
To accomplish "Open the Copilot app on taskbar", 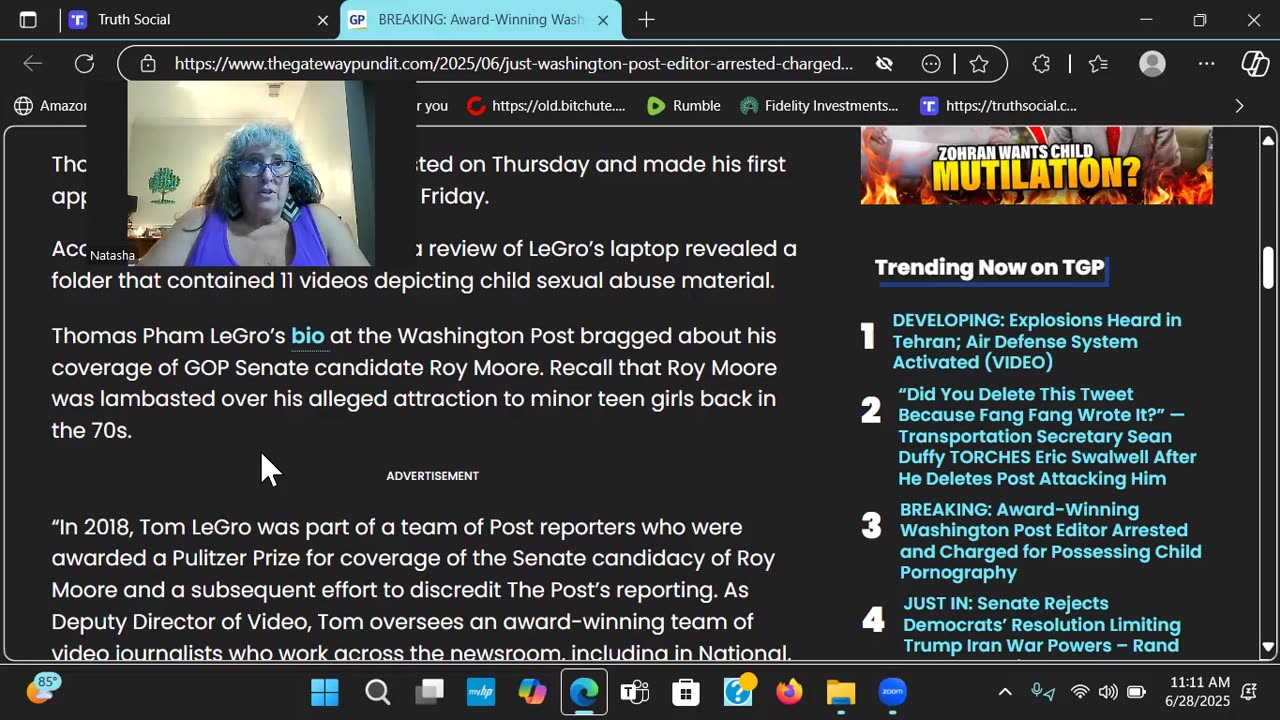I will [x=533, y=692].
